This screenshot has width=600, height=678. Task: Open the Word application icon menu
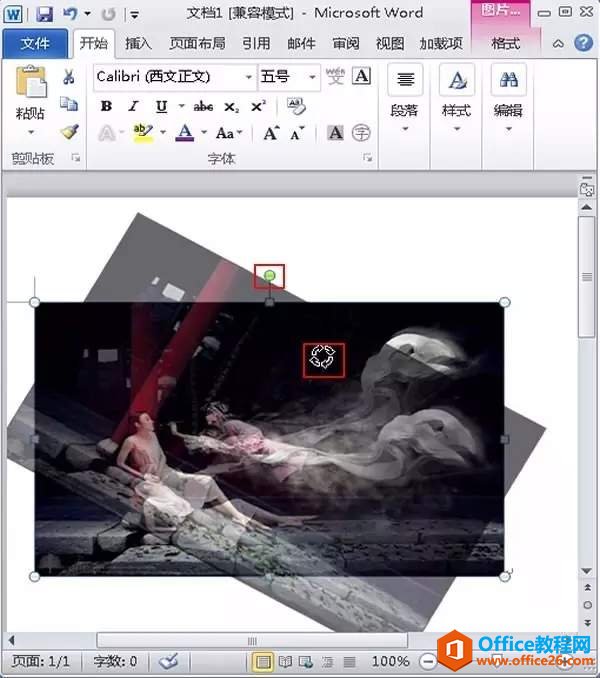pyautogui.click(x=13, y=14)
